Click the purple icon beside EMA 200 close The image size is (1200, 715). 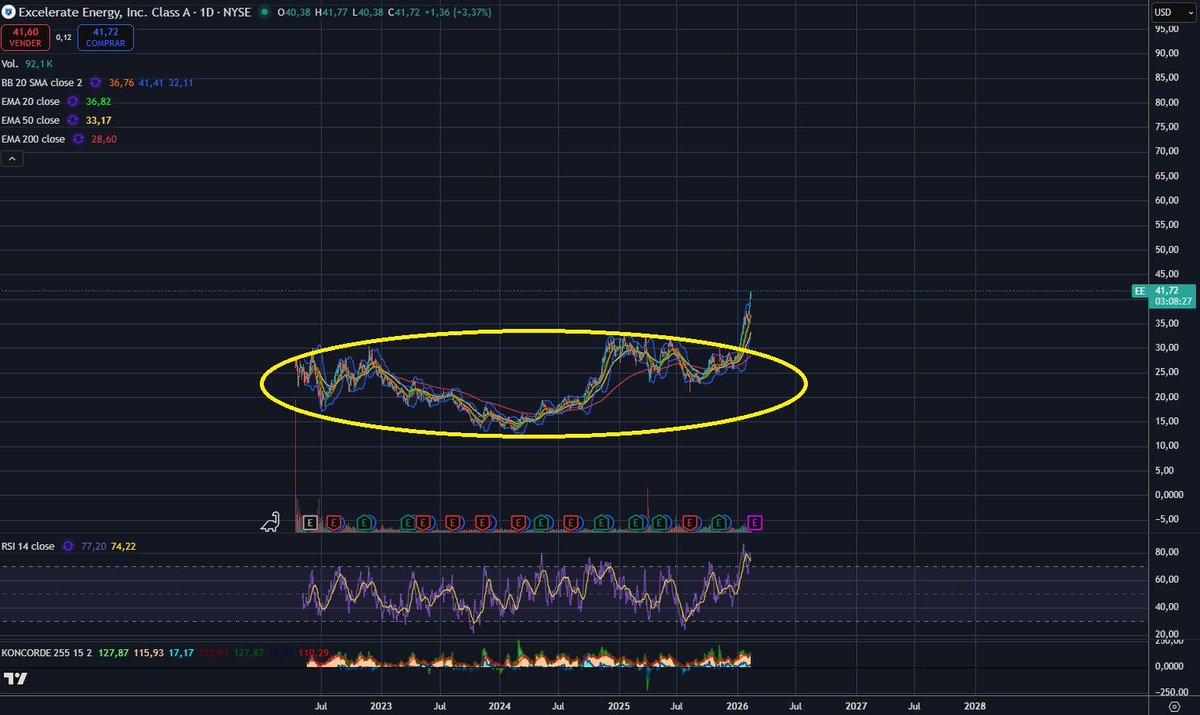pos(77,139)
